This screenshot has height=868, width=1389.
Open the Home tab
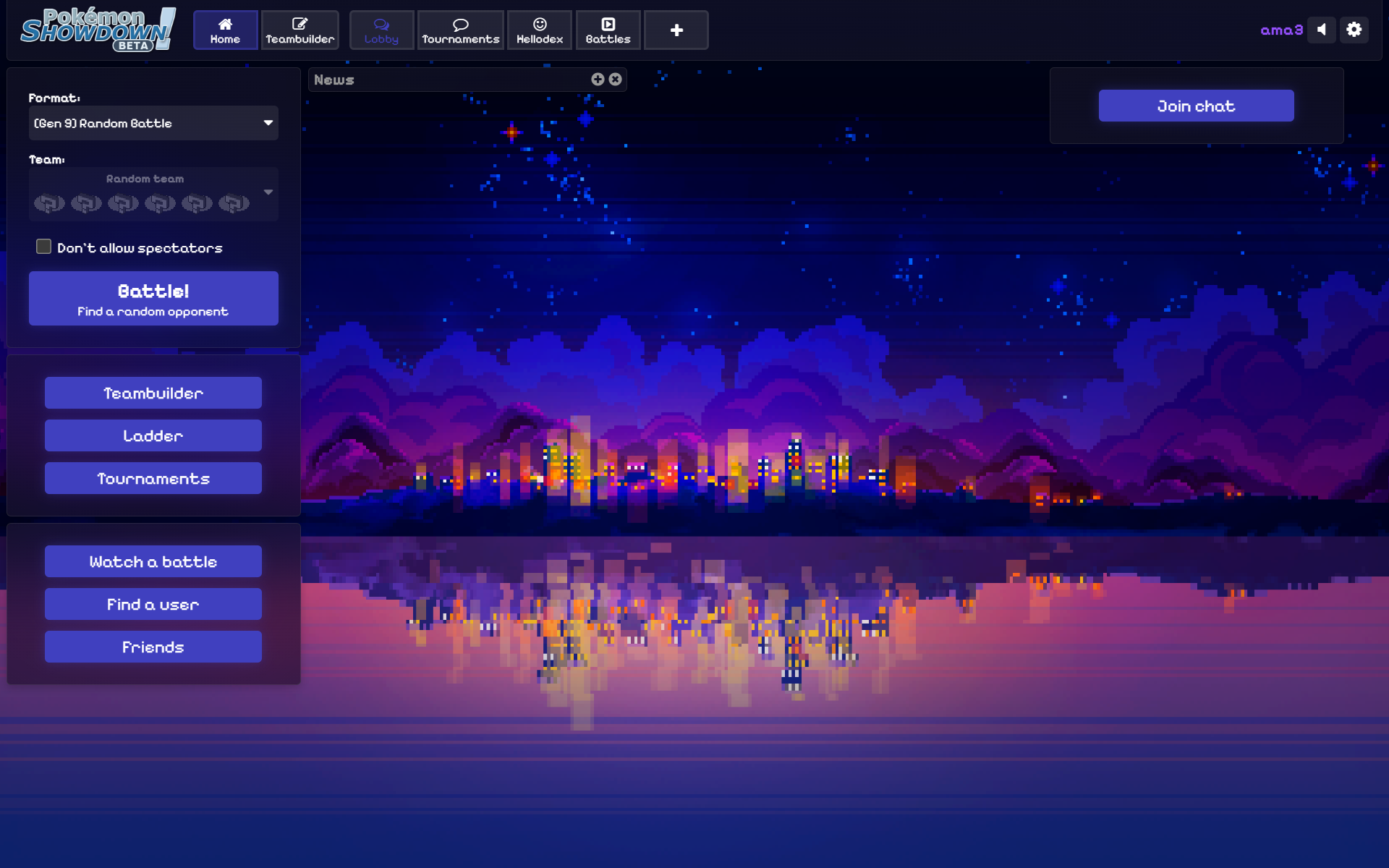pyautogui.click(x=225, y=30)
